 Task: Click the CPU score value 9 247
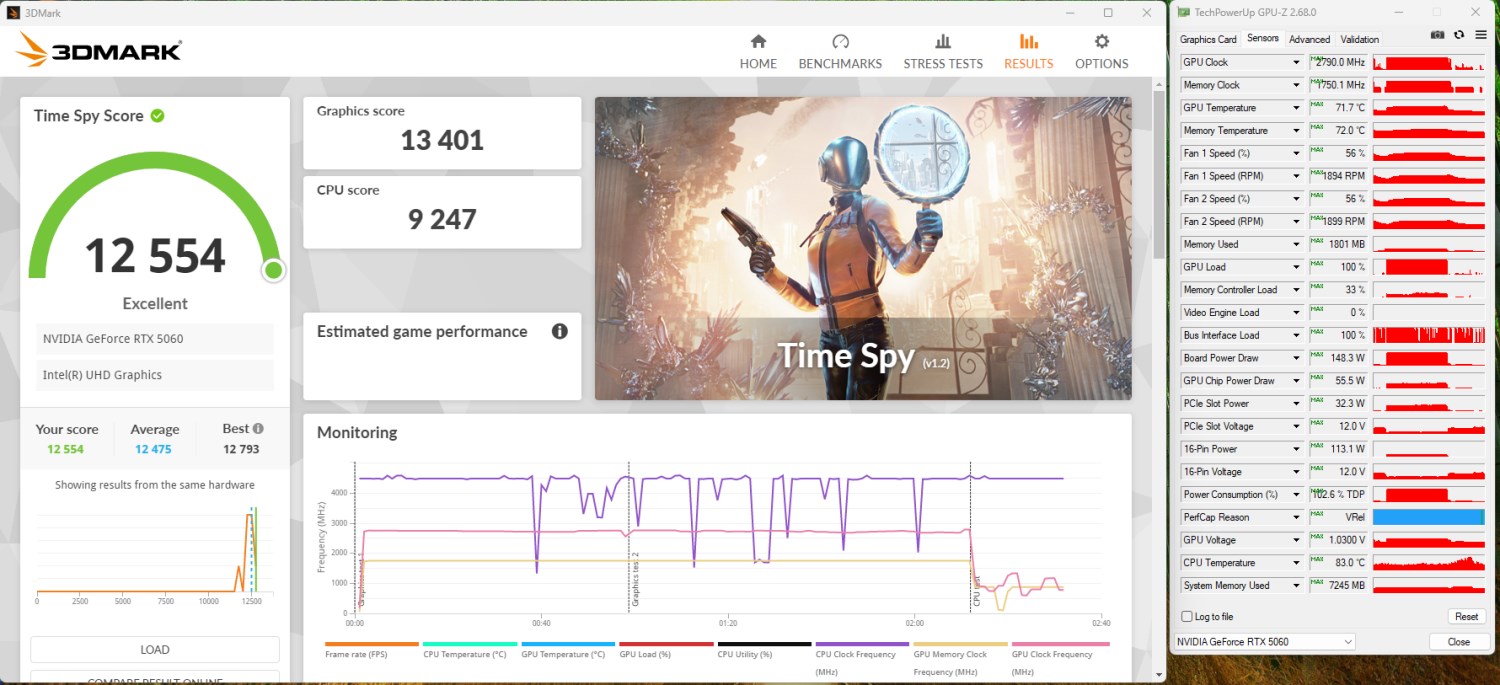pyautogui.click(x=442, y=219)
